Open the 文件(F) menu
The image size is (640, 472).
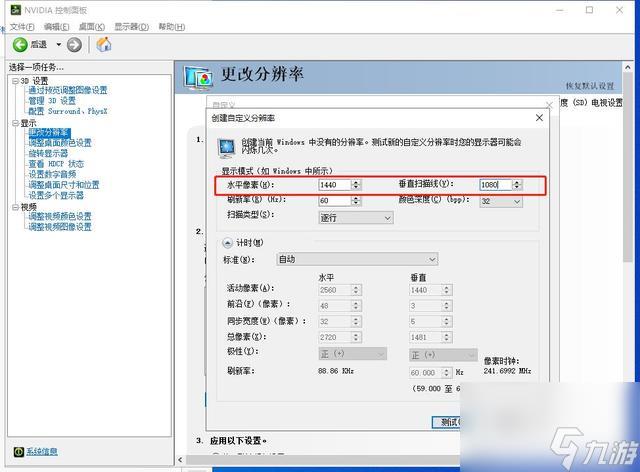(22, 27)
